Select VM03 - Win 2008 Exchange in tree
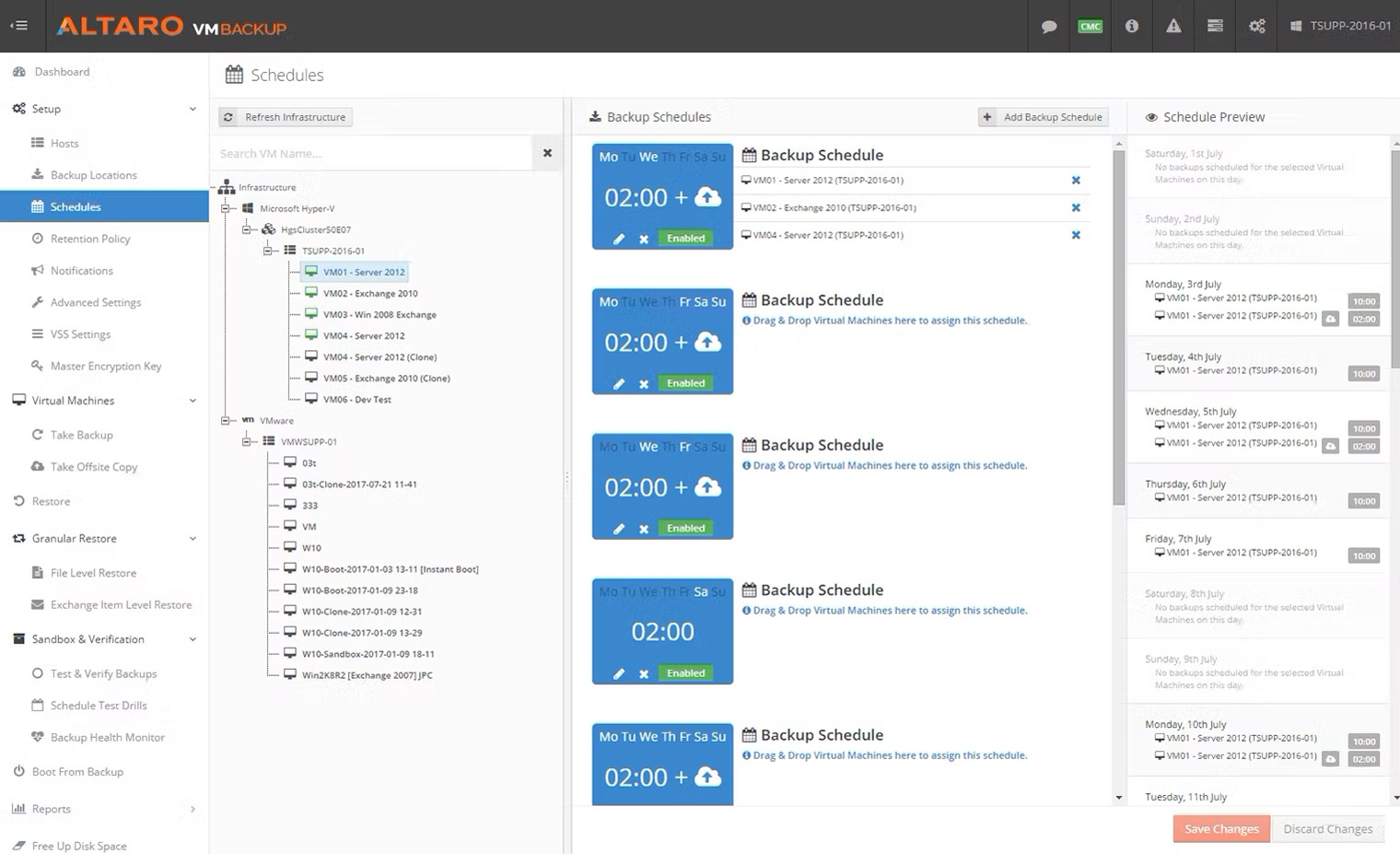Viewport: 1400px width, 854px height. pos(379,314)
